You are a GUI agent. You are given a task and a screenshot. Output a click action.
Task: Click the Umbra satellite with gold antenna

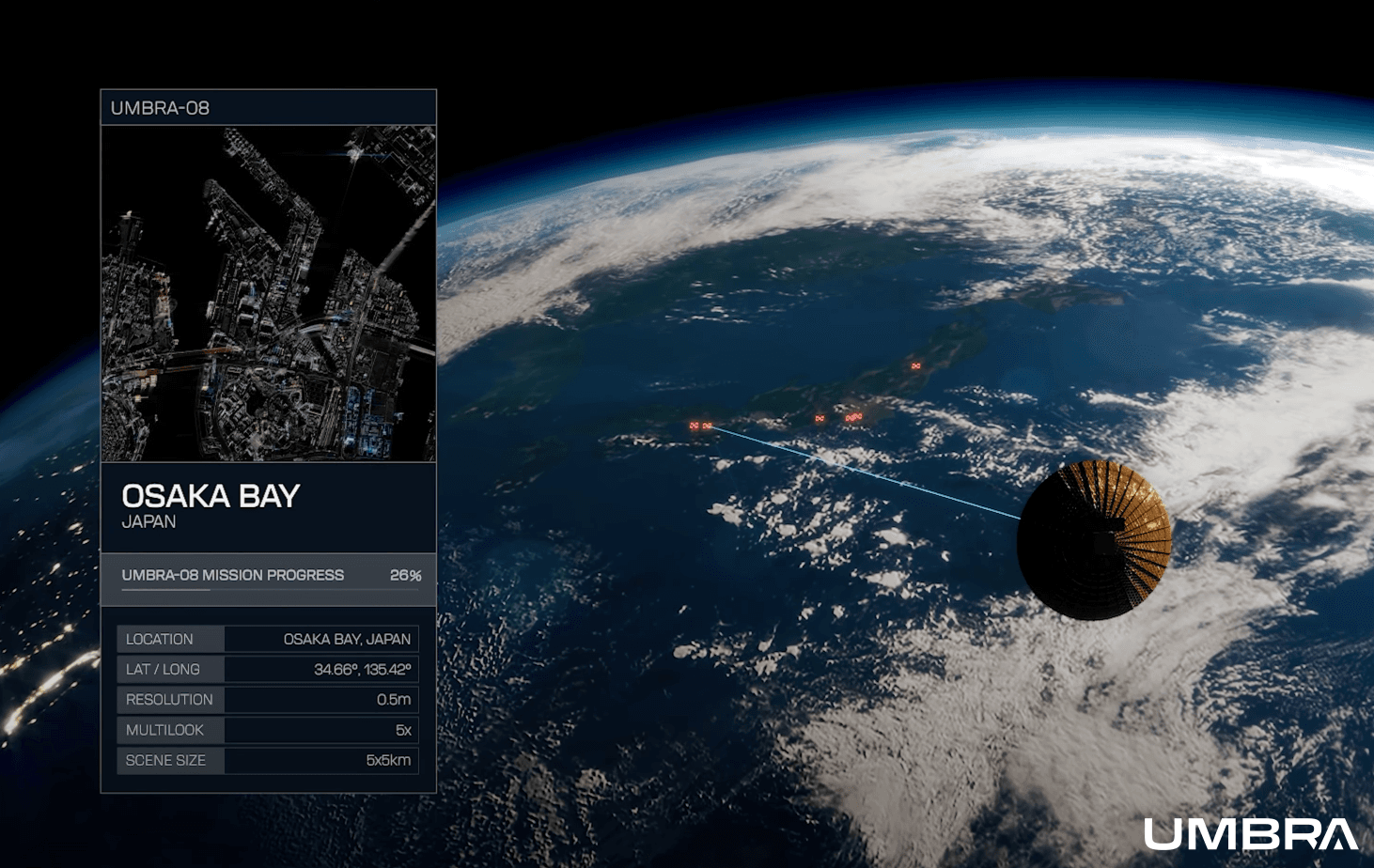click(1094, 539)
